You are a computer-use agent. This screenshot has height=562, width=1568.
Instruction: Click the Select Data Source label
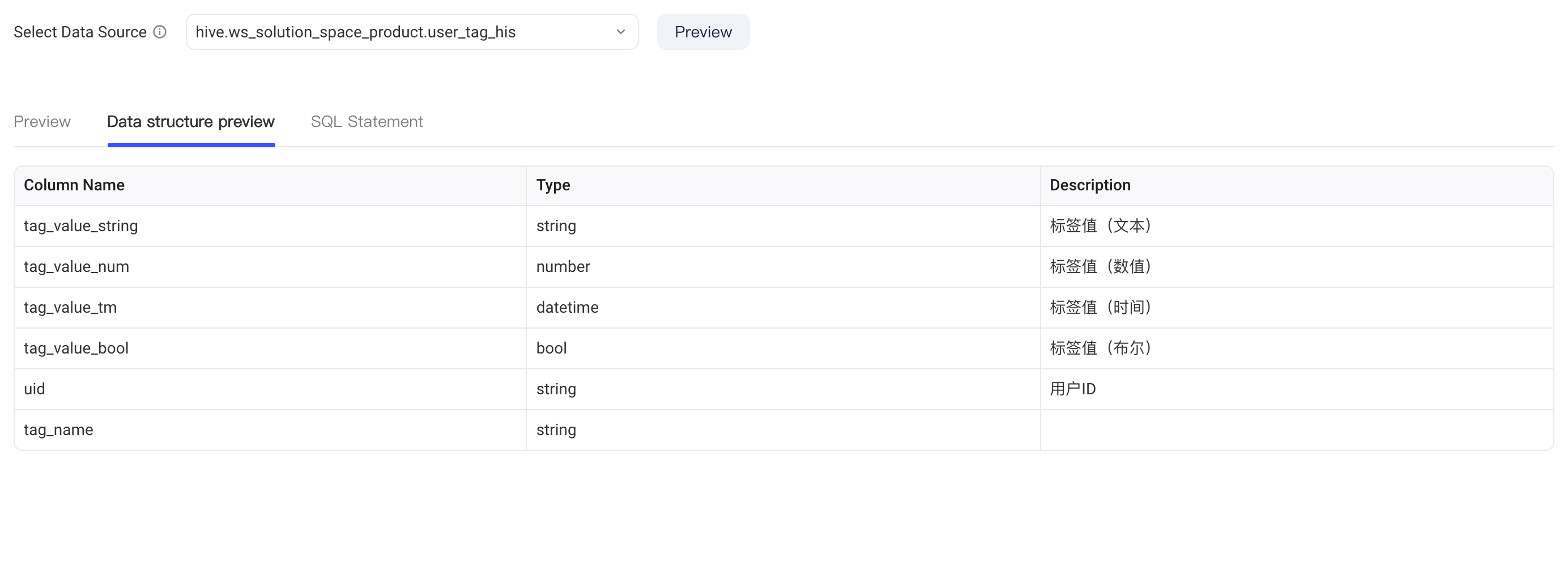coord(80,32)
